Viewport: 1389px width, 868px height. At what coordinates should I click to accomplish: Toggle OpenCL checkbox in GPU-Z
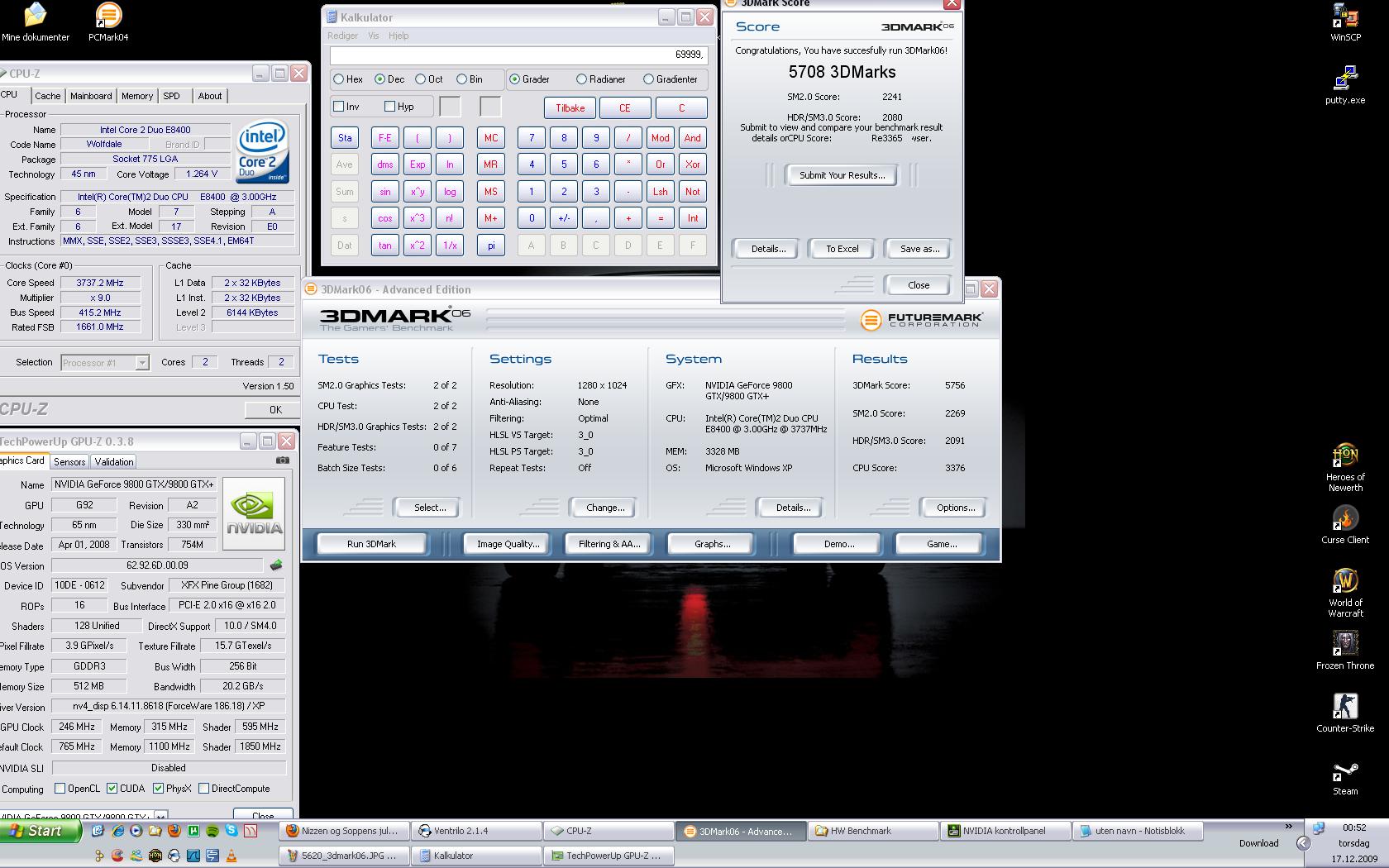point(60,789)
